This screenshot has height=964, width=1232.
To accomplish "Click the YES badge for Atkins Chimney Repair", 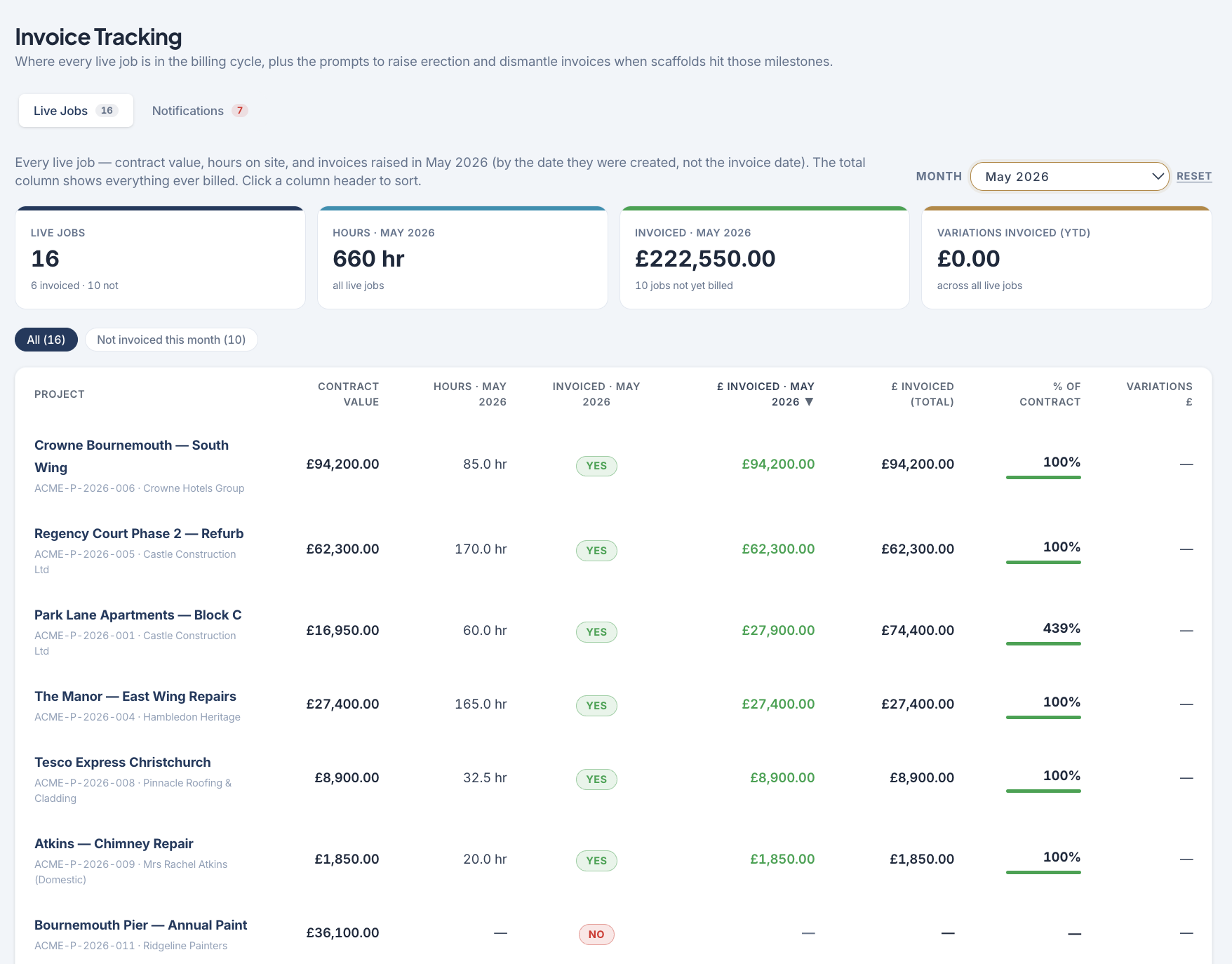I will 596,861.
